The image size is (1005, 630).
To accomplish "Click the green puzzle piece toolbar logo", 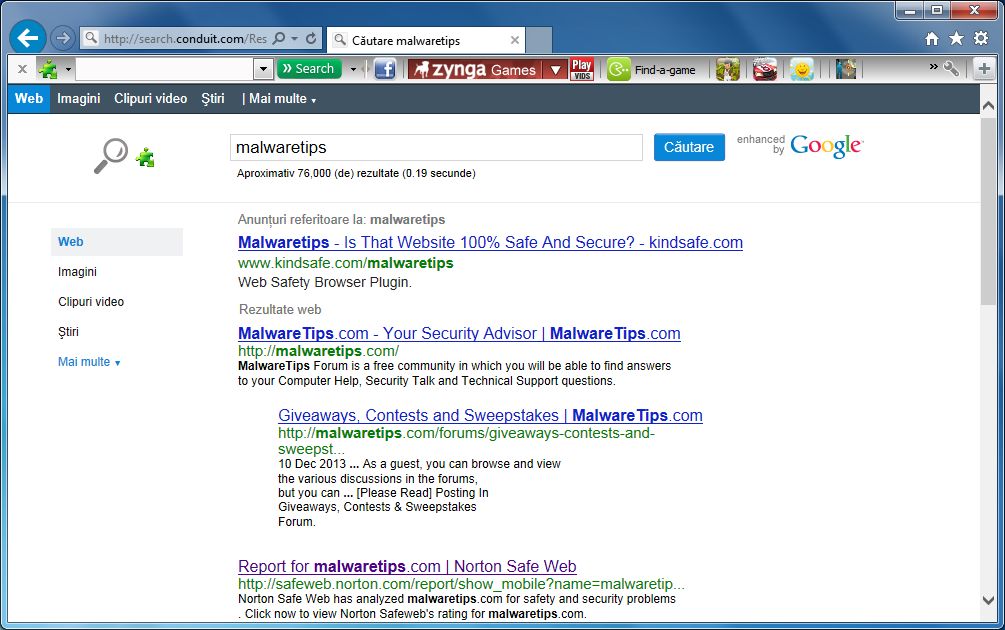I will point(47,69).
